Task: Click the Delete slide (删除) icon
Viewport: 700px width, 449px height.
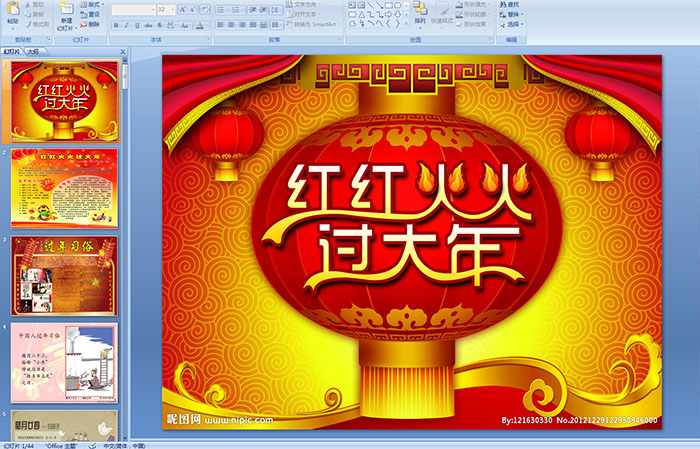Action: [83, 24]
